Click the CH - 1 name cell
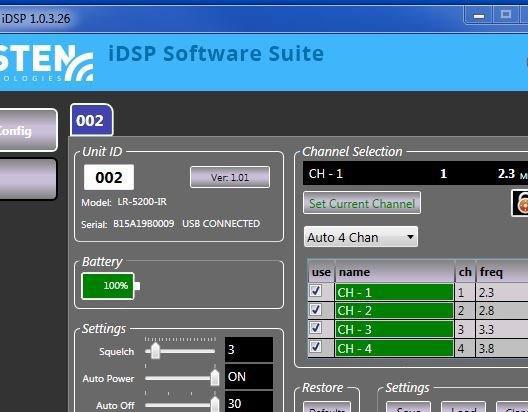Viewport: 528px width, 412px height. 394,292
